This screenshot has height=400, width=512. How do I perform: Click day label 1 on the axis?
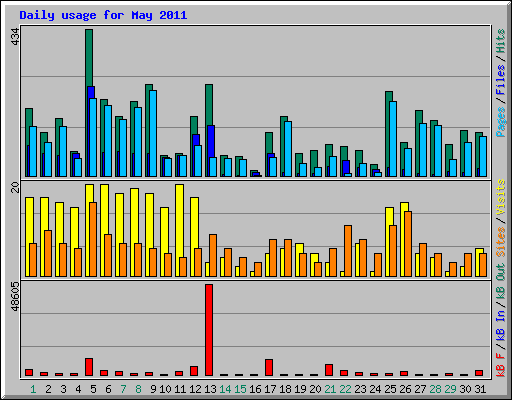click(x=33, y=389)
